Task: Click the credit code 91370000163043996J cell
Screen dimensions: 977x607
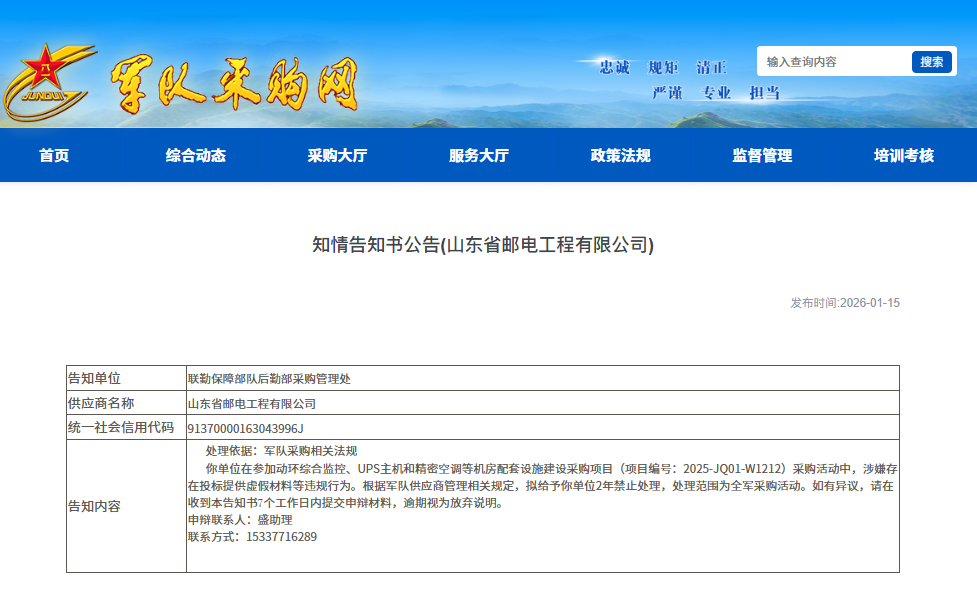Action: pyautogui.click(x=246, y=429)
